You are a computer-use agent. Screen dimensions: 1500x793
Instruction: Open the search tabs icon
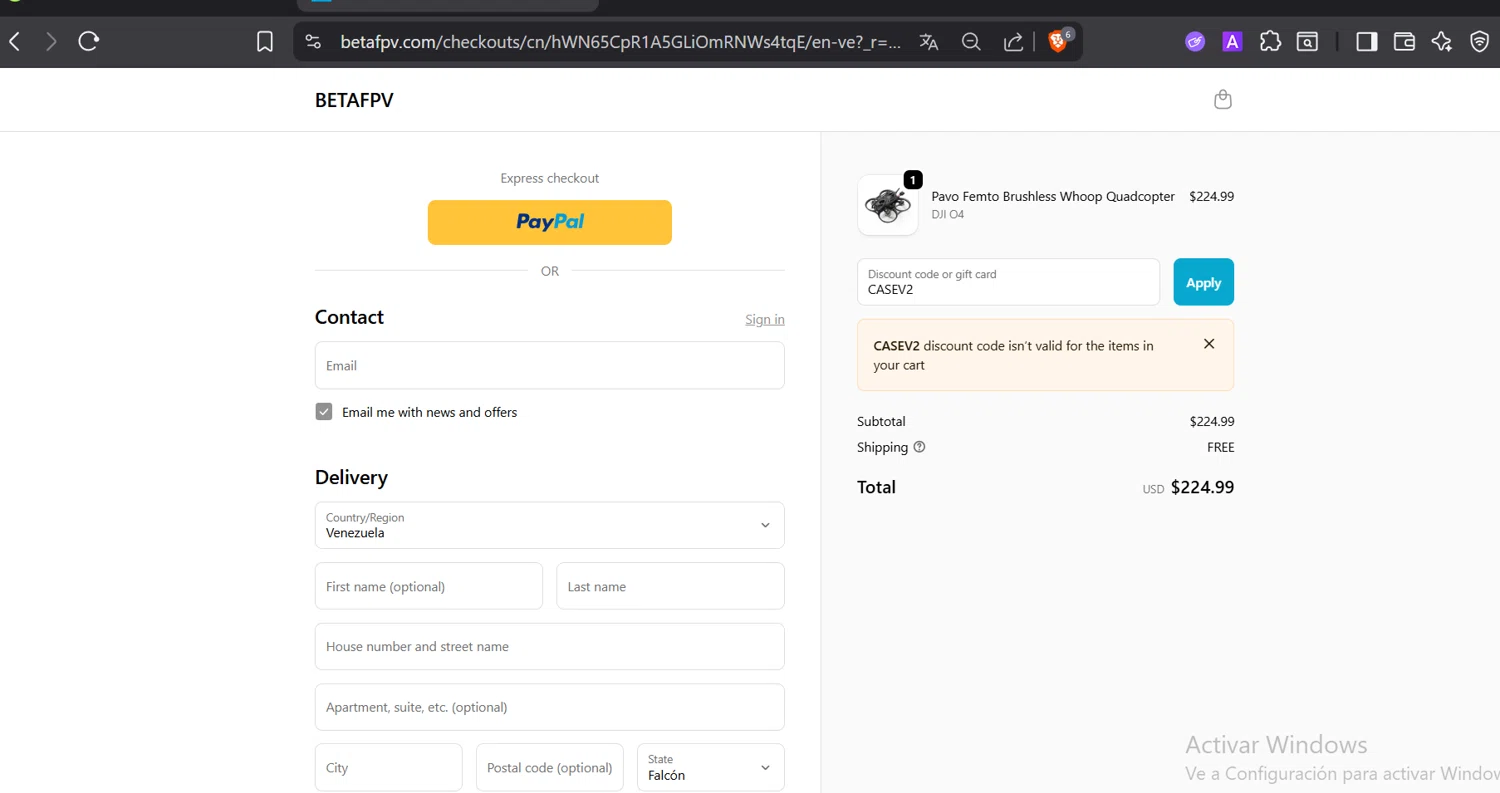(x=1308, y=41)
